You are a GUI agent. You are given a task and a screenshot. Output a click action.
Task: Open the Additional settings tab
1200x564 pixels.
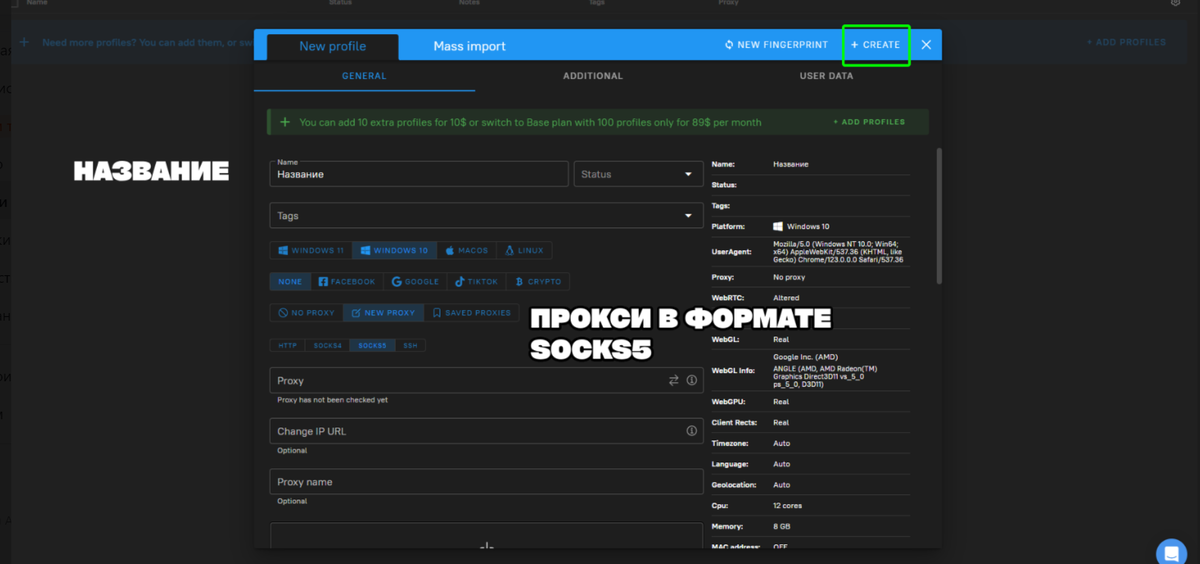click(592, 76)
